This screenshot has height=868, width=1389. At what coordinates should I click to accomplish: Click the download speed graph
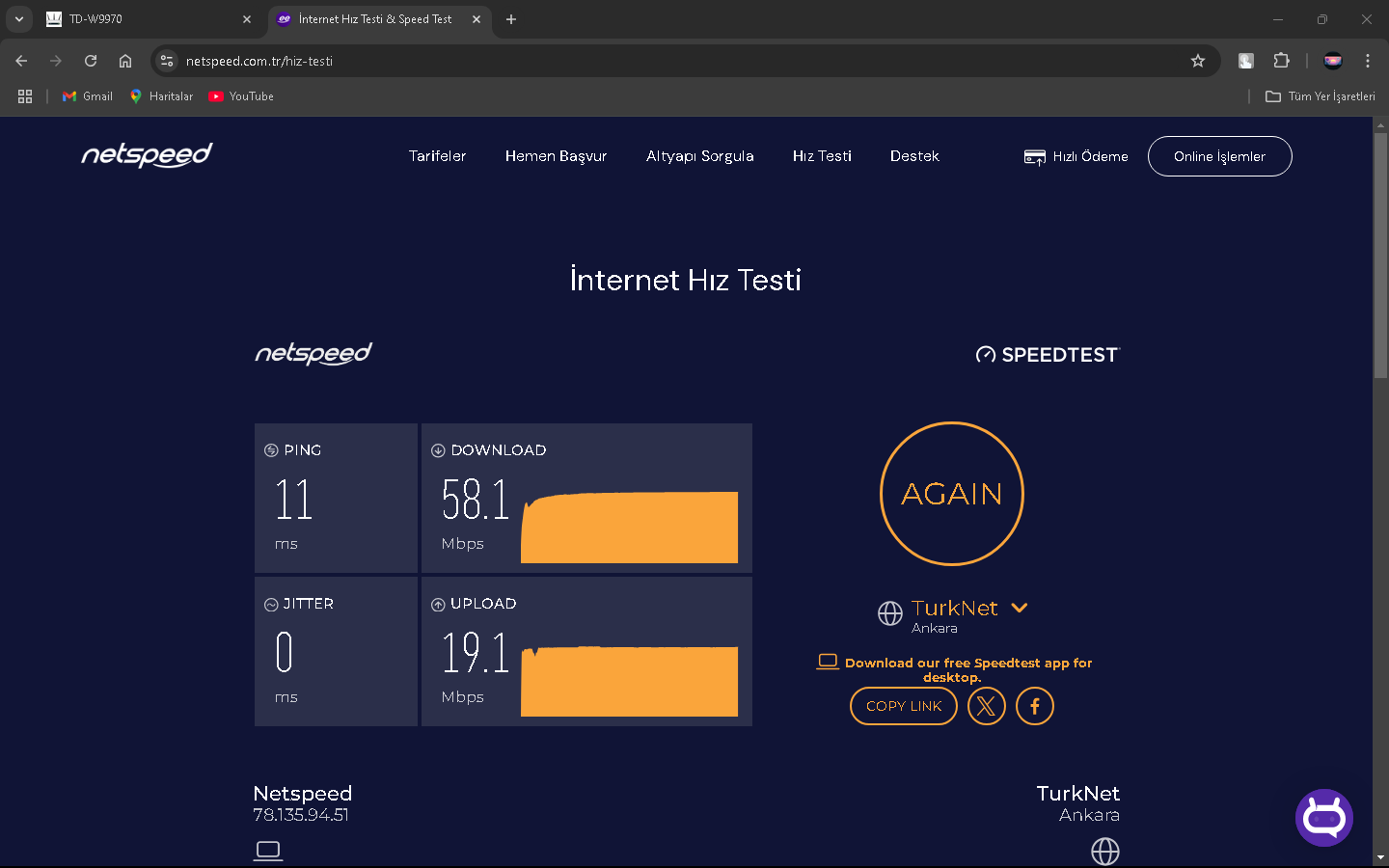629,528
